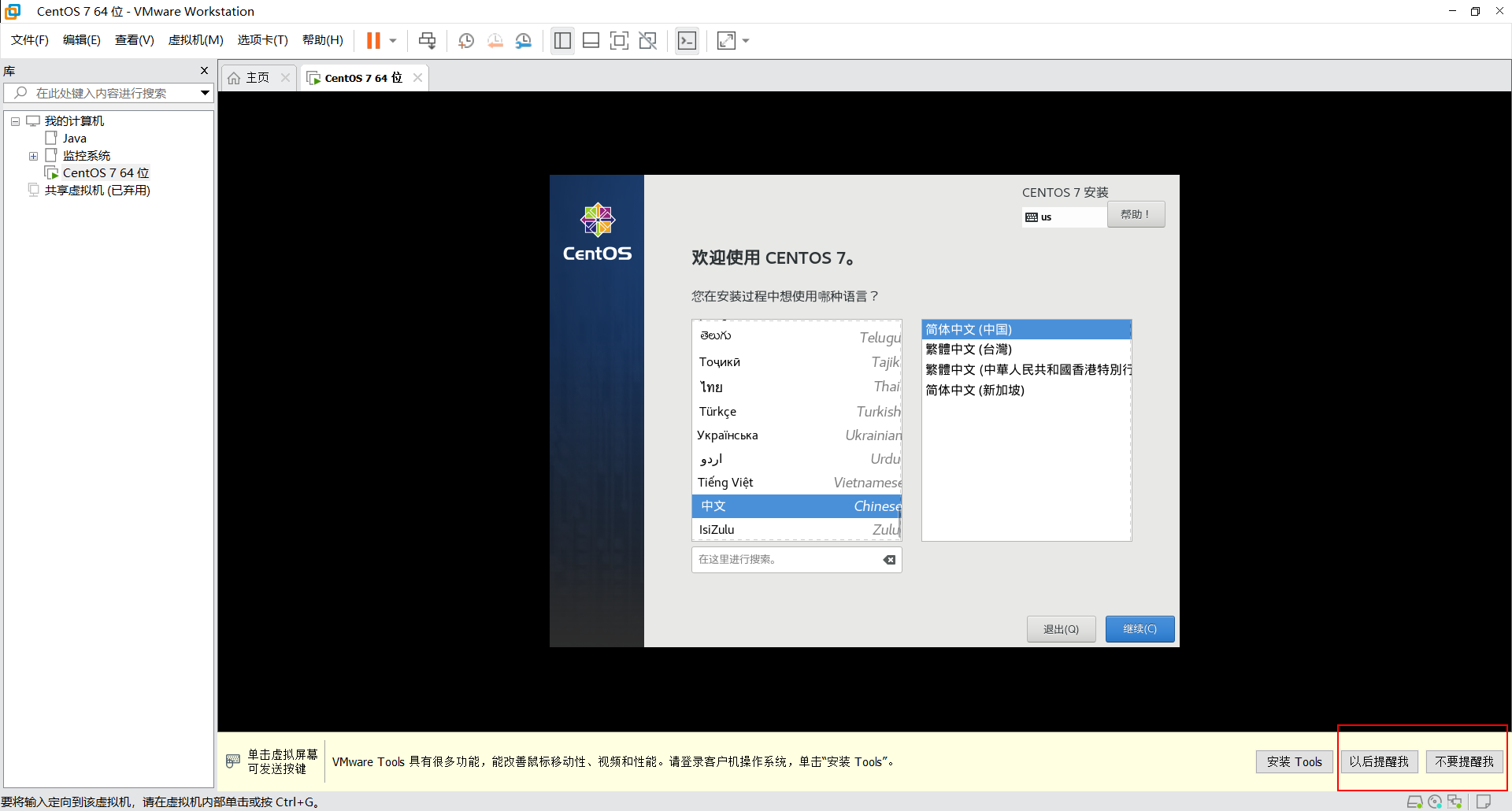Open the 文件(F) menu
Screen dimensions: 1512x811
tap(30, 40)
